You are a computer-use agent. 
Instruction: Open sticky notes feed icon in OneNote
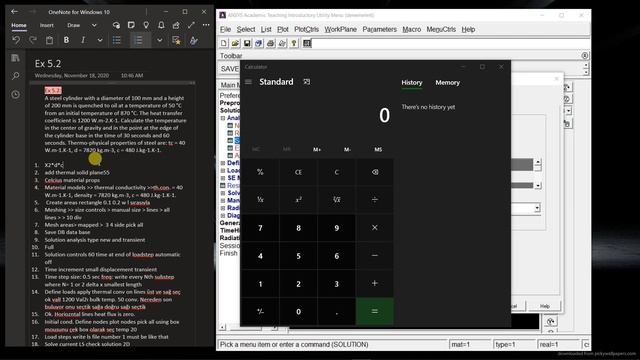(x=131, y=25)
